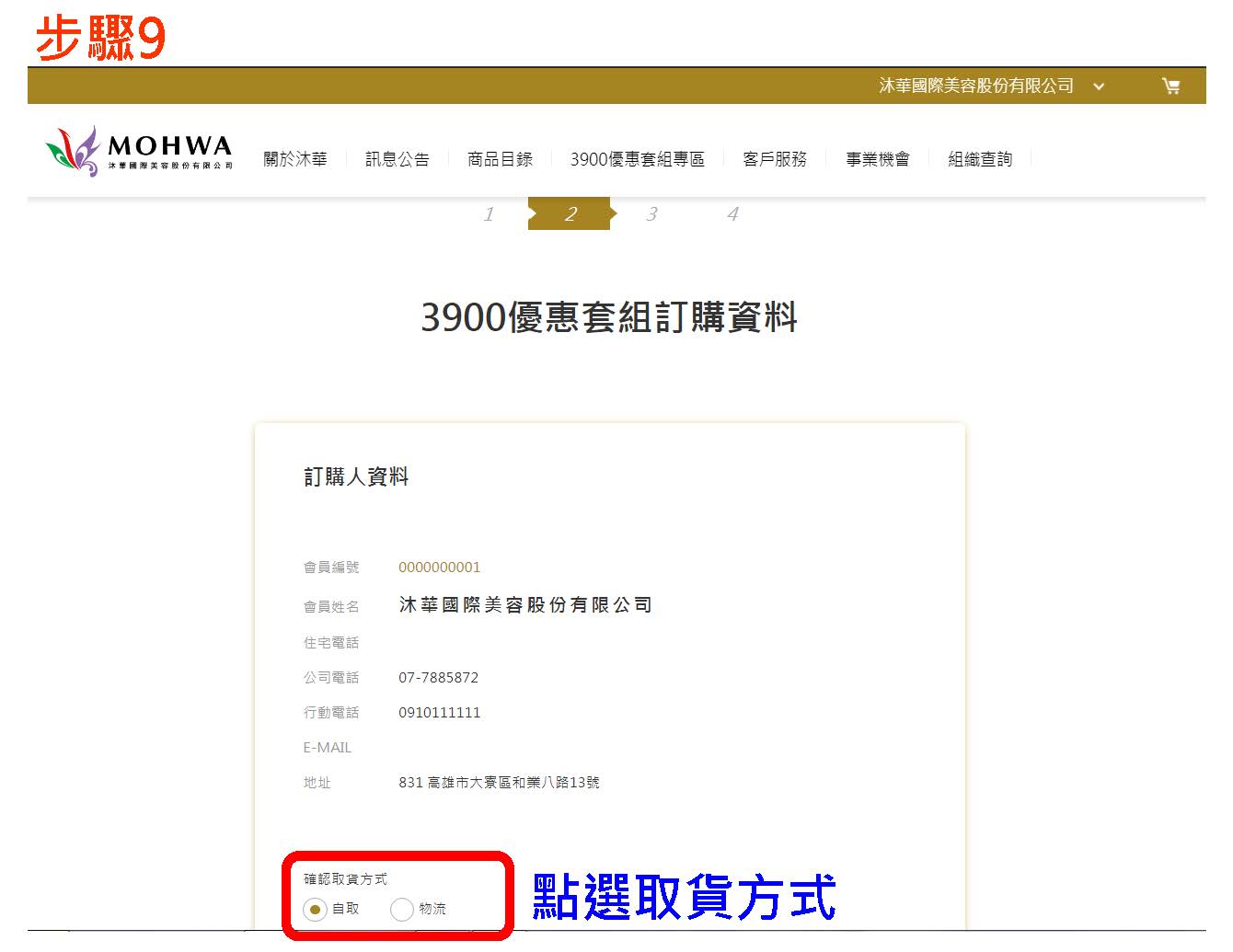Go to checkout step 3
Screen dimensions: 1233x952
(651, 214)
